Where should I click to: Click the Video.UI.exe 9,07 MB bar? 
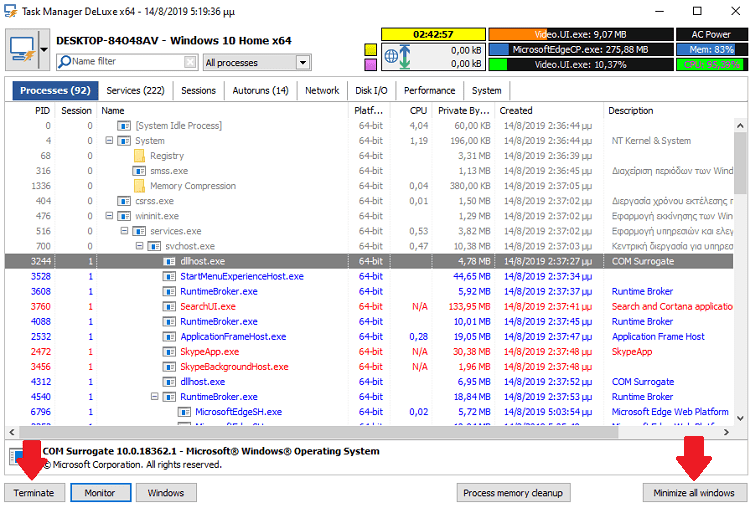(x=581, y=34)
